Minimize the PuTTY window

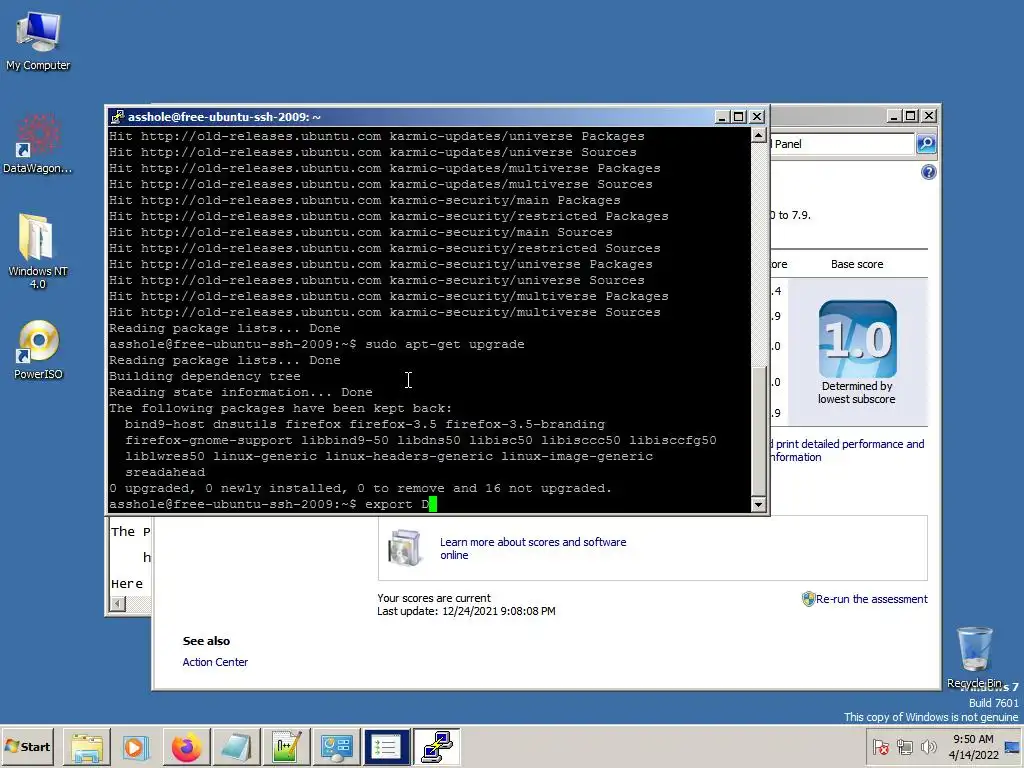(x=721, y=117)
